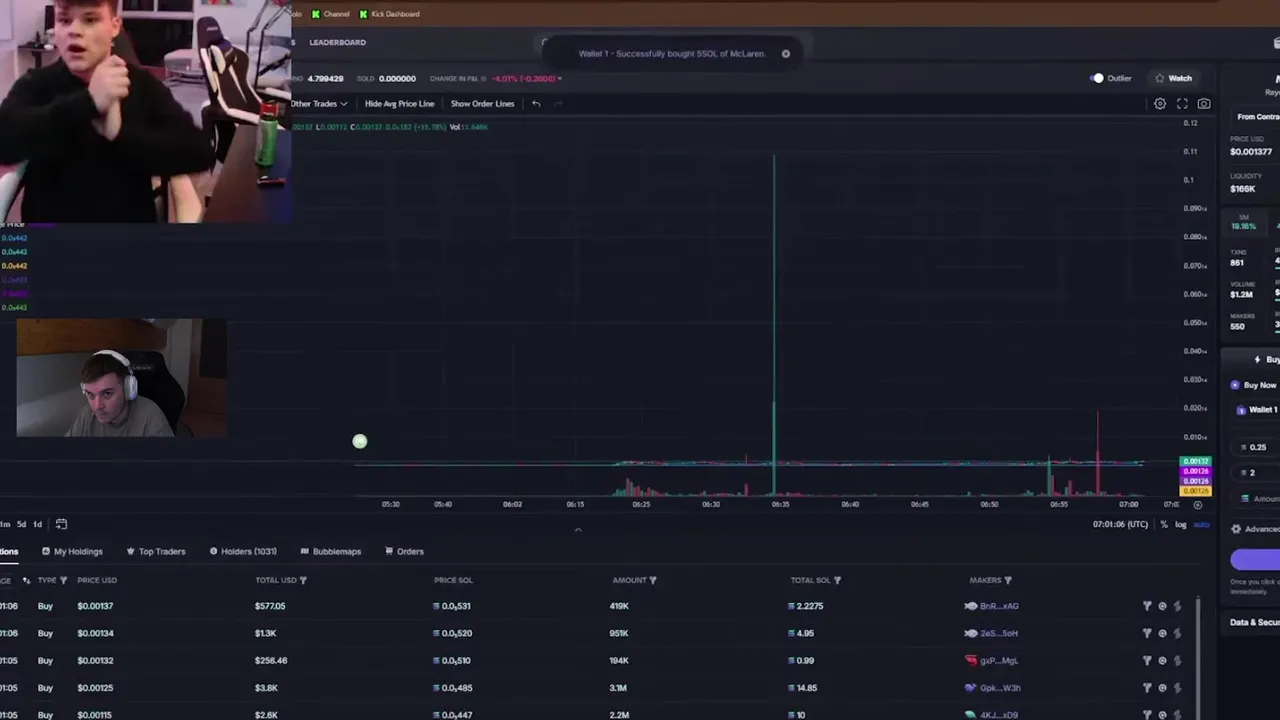Image resolution: width=1280 pixels, height=720 pixels.
Task: Click lightning icon in $256.46 row
Action: pyautogui.click(x=1177, y=660)
